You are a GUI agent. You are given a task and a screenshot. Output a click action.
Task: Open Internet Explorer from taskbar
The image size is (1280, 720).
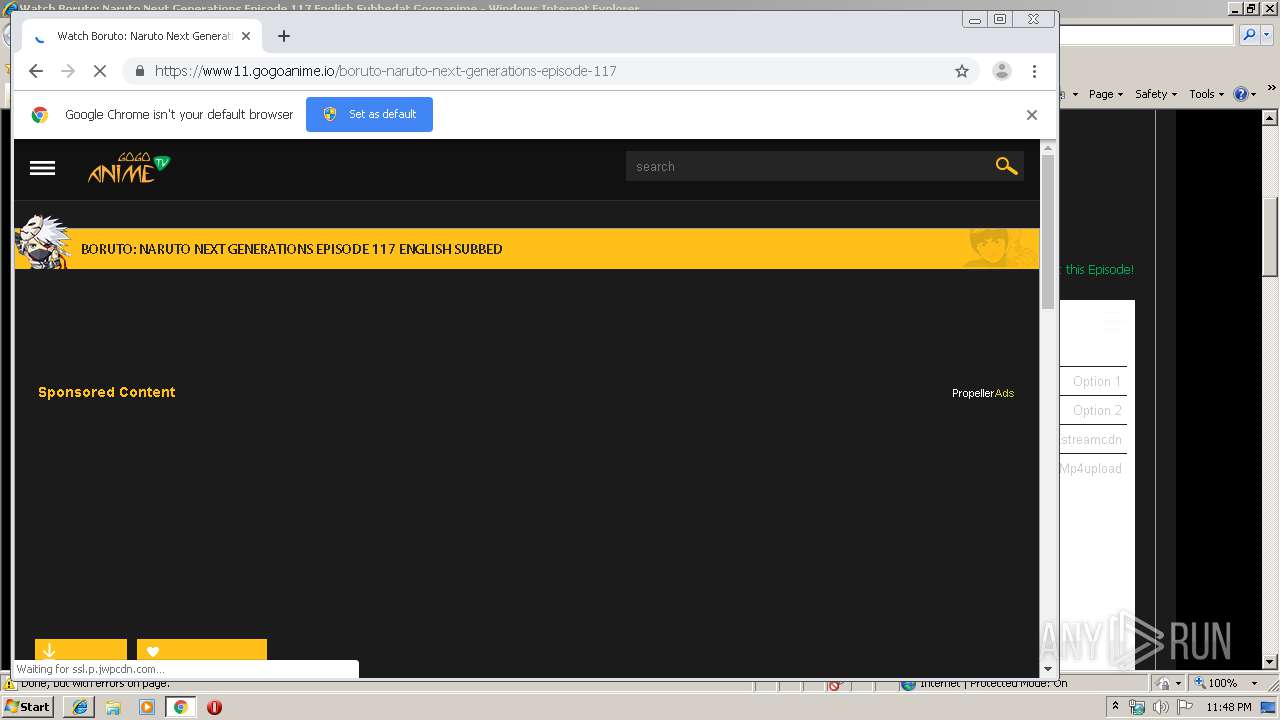point(79,707)
